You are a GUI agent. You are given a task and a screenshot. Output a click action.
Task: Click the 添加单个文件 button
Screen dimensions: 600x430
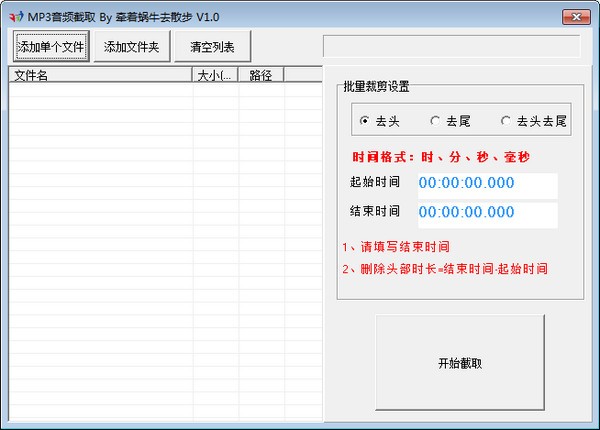coord(50,46)
